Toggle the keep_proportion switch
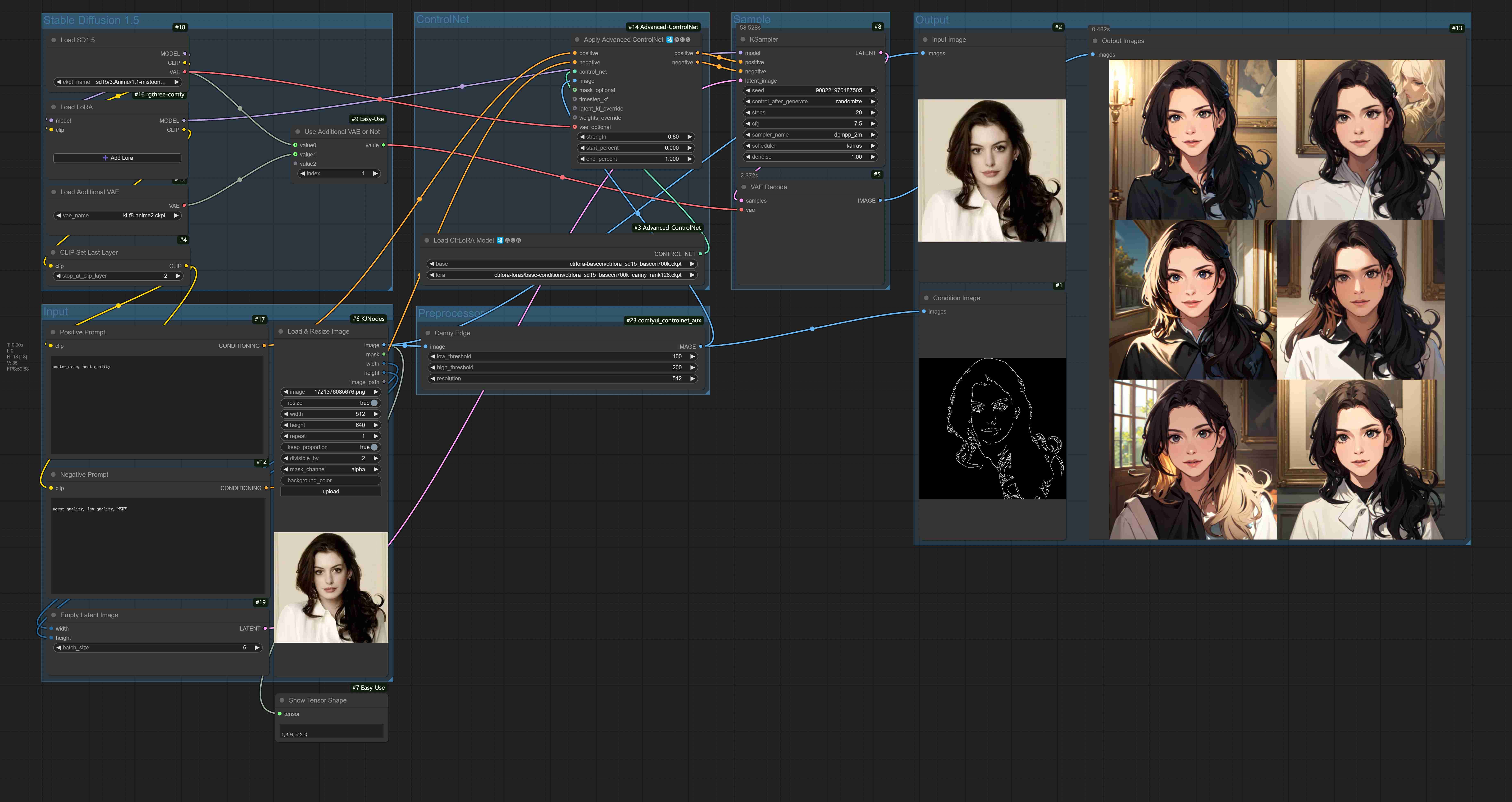This screenshot has width=1512, height=802. tap(374, 447)
